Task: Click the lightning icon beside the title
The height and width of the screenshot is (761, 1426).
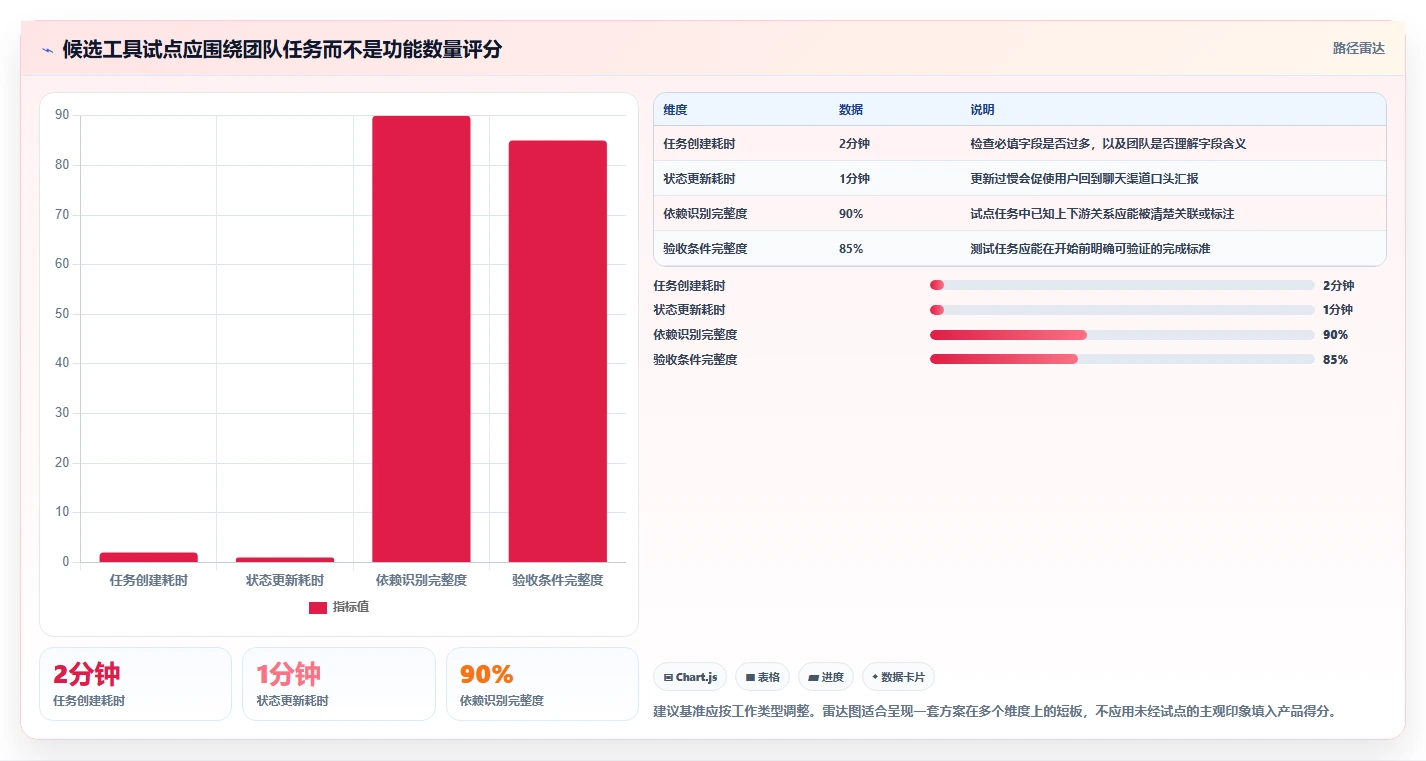Action: pos(47,50)
